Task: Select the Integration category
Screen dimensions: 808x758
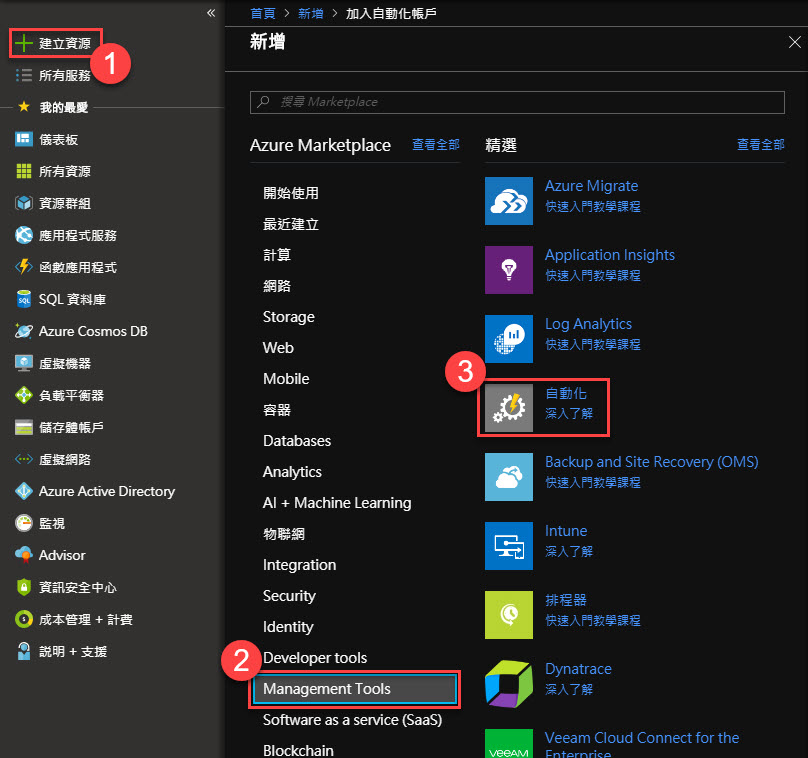Action: pos(299,565)
